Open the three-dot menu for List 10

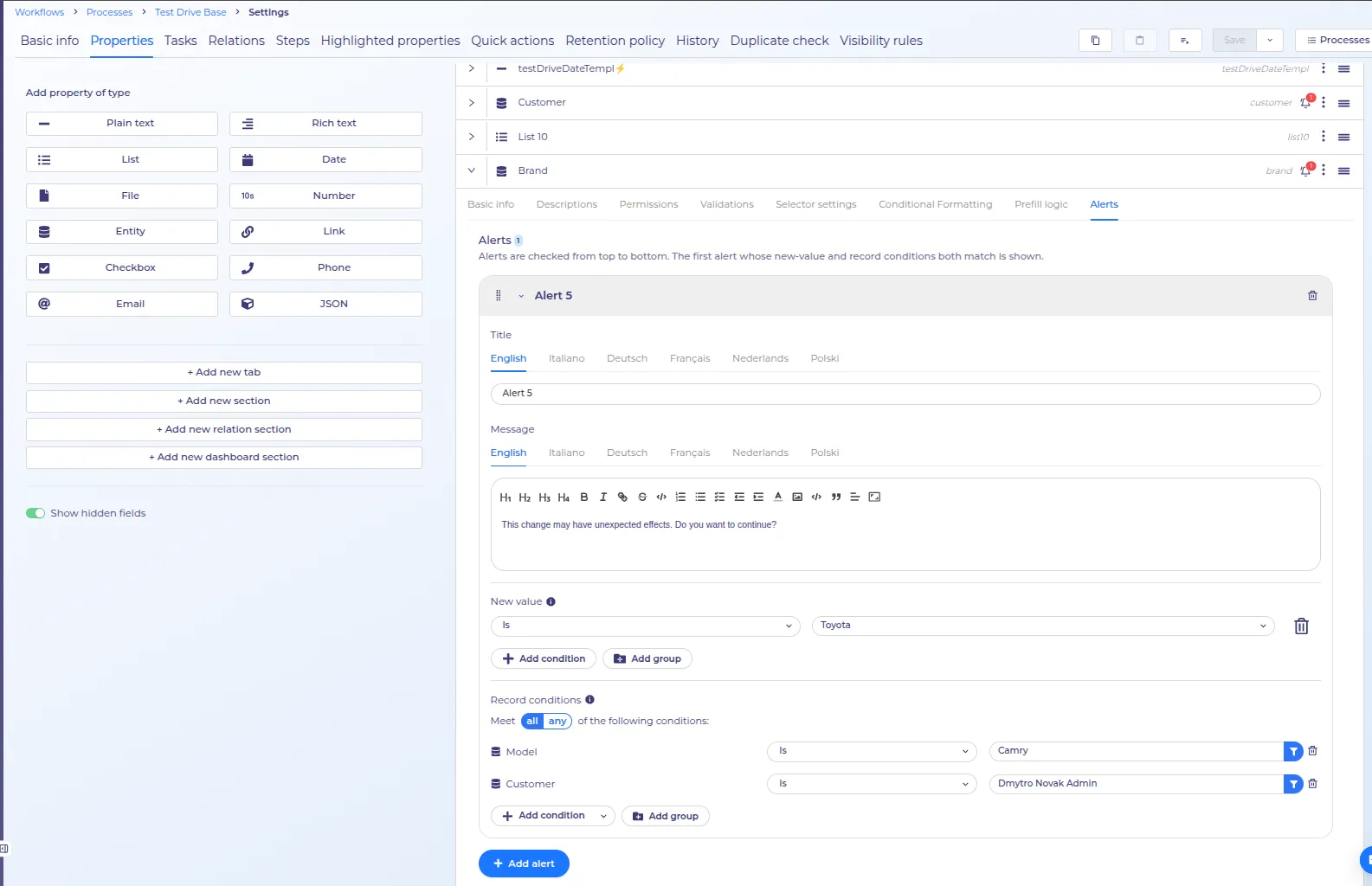1324,137
